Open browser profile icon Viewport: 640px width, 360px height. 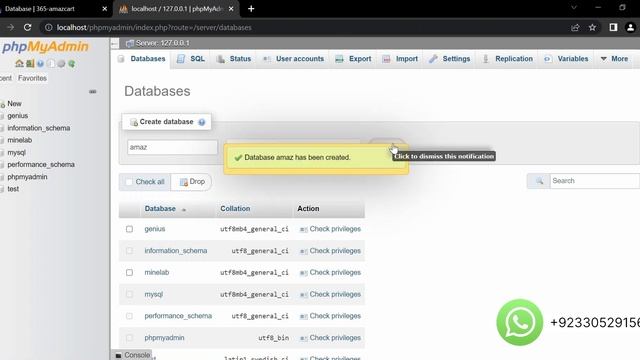[630, 27]
